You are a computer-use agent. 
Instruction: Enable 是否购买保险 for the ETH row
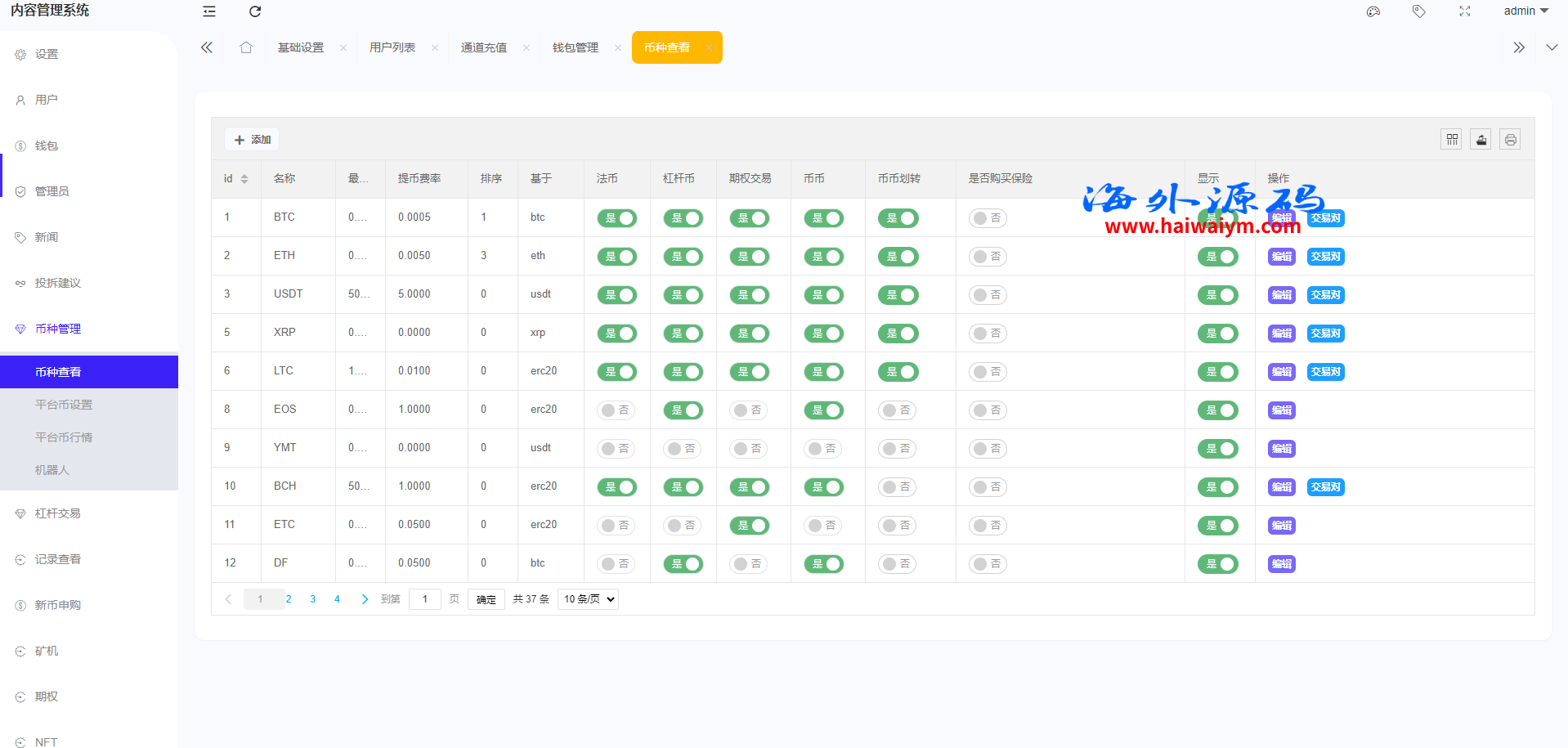coord(988,257)
